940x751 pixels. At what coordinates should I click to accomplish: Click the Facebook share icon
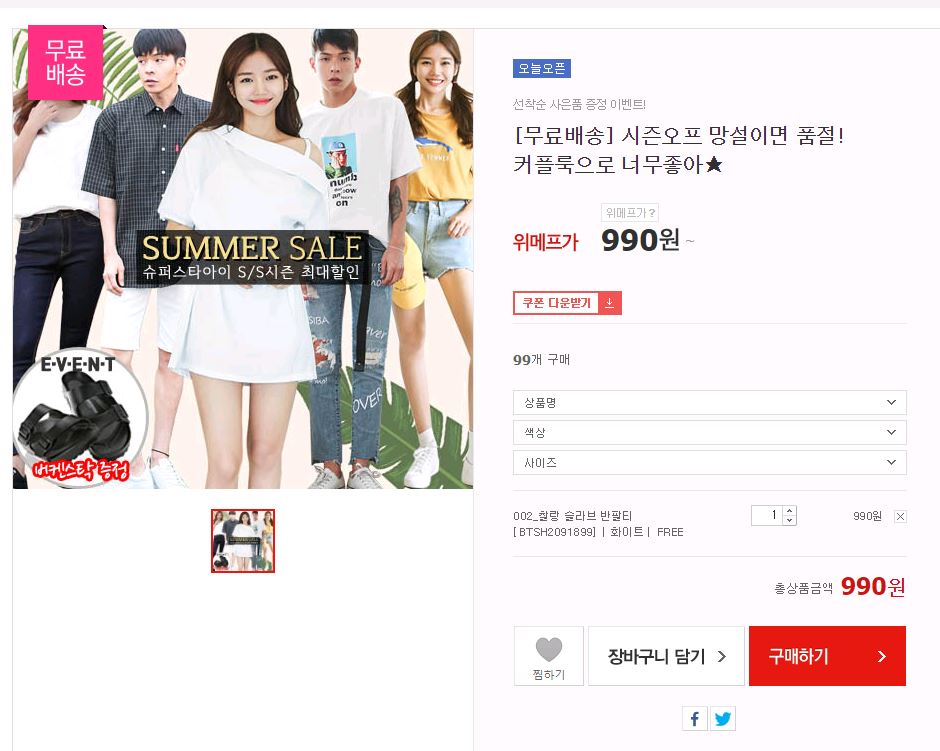[694, 718]
